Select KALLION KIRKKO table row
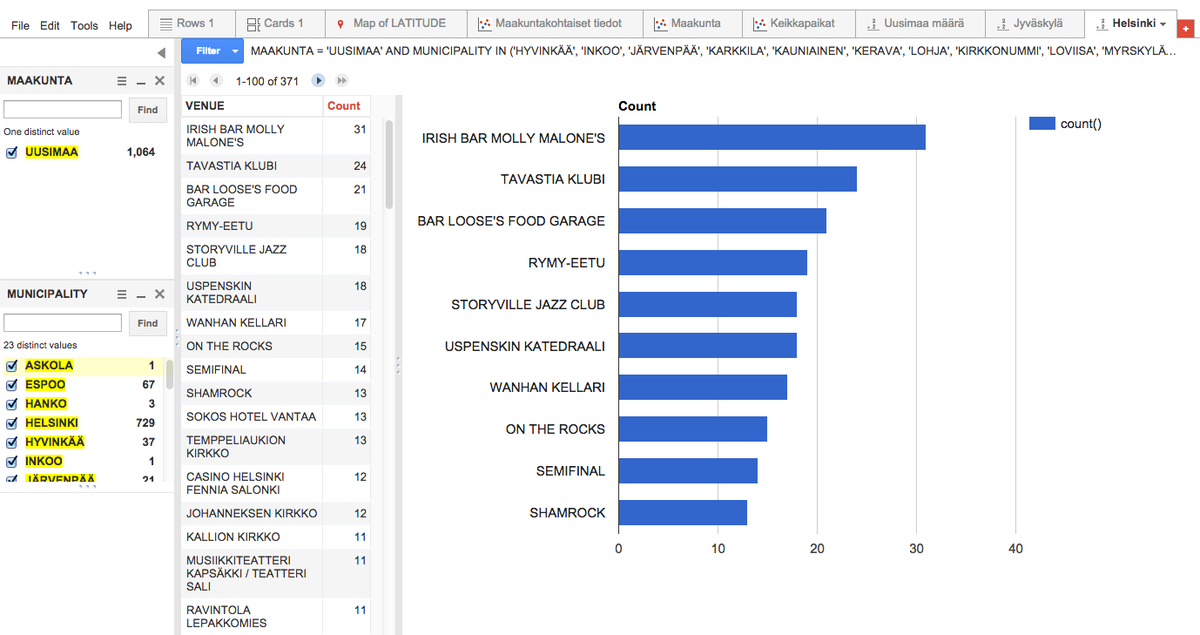This screenshot has height=635, width=1200. click(x=275, y=537)
